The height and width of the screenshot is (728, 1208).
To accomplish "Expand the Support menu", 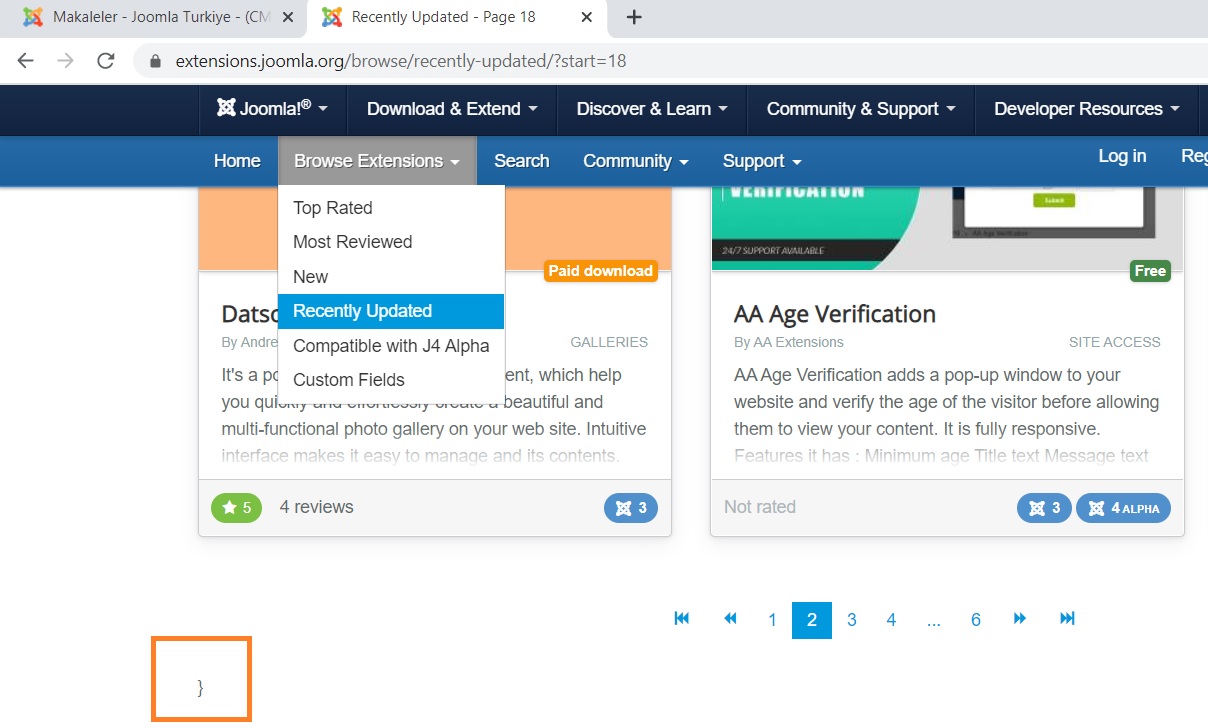I will click(760, 161).
